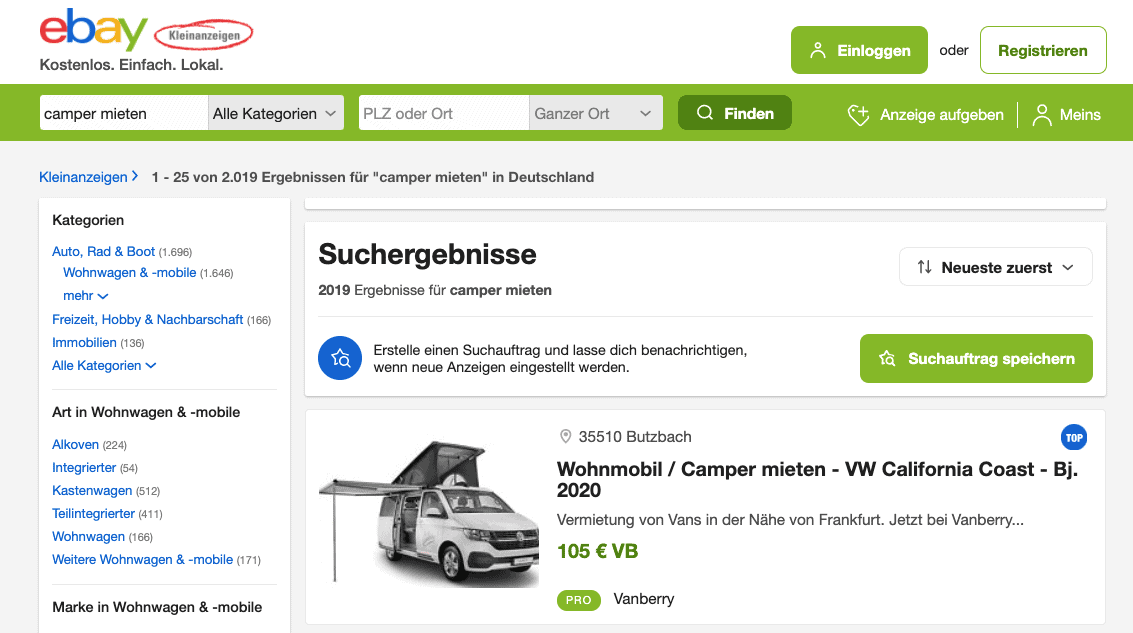Screen dimensions: 1133x633
Task: Filter by Weitere Wohnwagen & -mobile
Action: [x=142, y=560]
